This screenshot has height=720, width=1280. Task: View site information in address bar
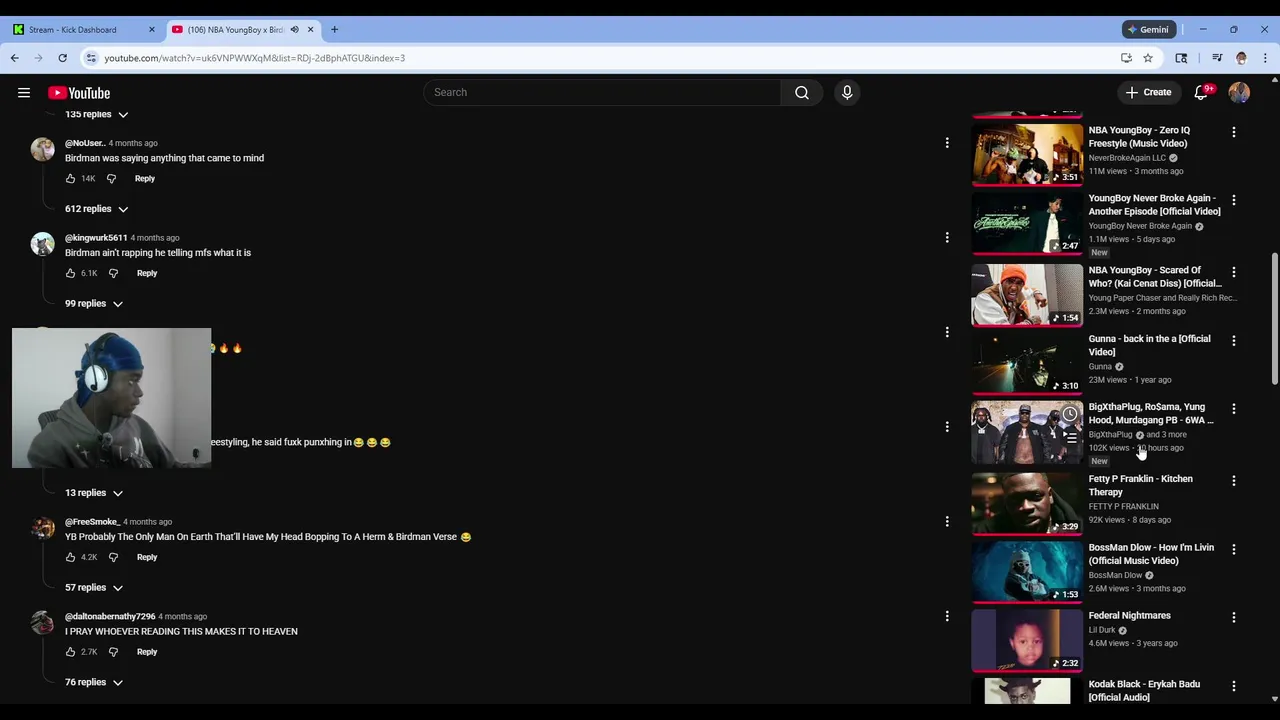[91, 58]
